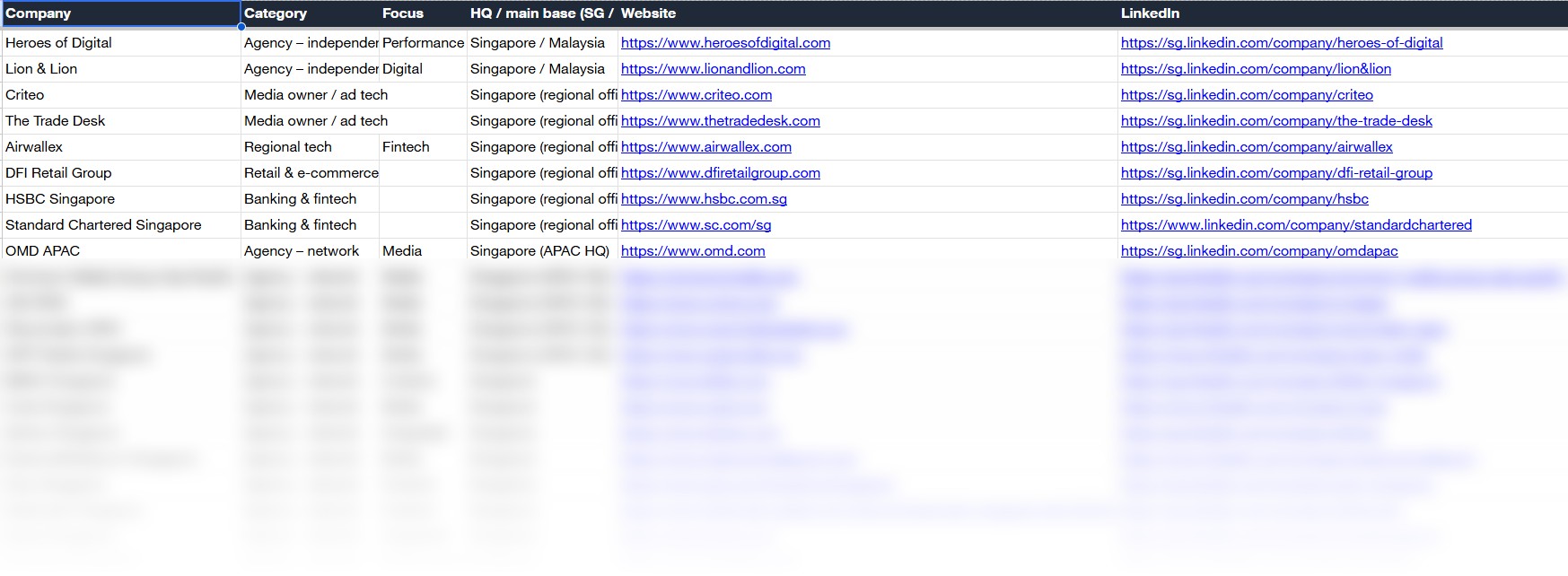Open dfi-retail-group LinkedIn link
The image size is (1568, 576).
coord(1276,173)
